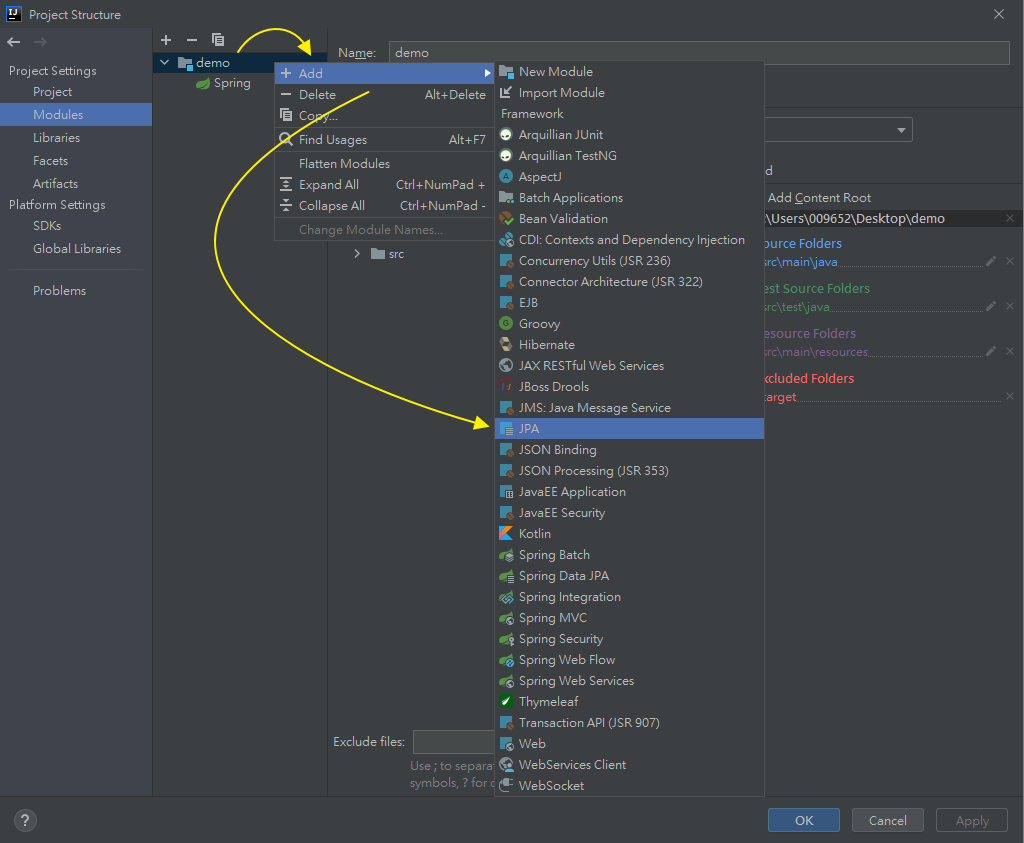Remove the excluded target folder entry
Screen dimensions: 1024x843
point(1009,397)
